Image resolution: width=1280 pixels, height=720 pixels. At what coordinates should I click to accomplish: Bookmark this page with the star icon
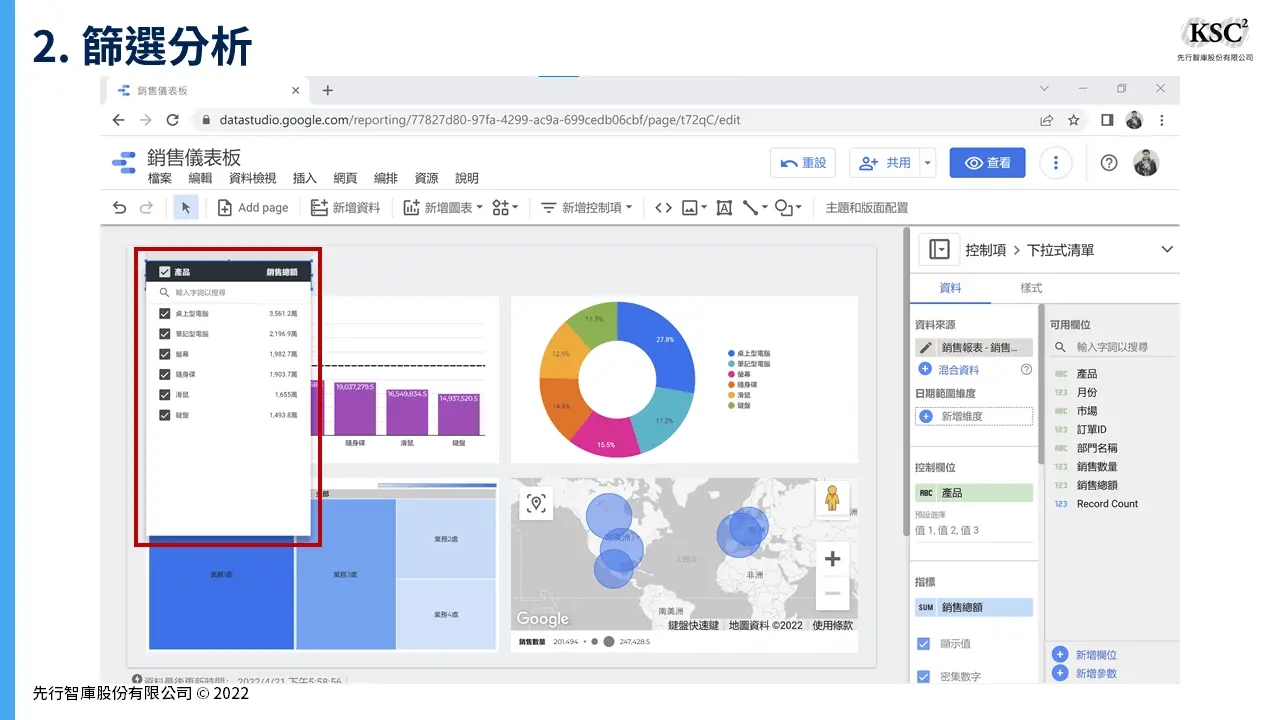[x=1073, y=120]
